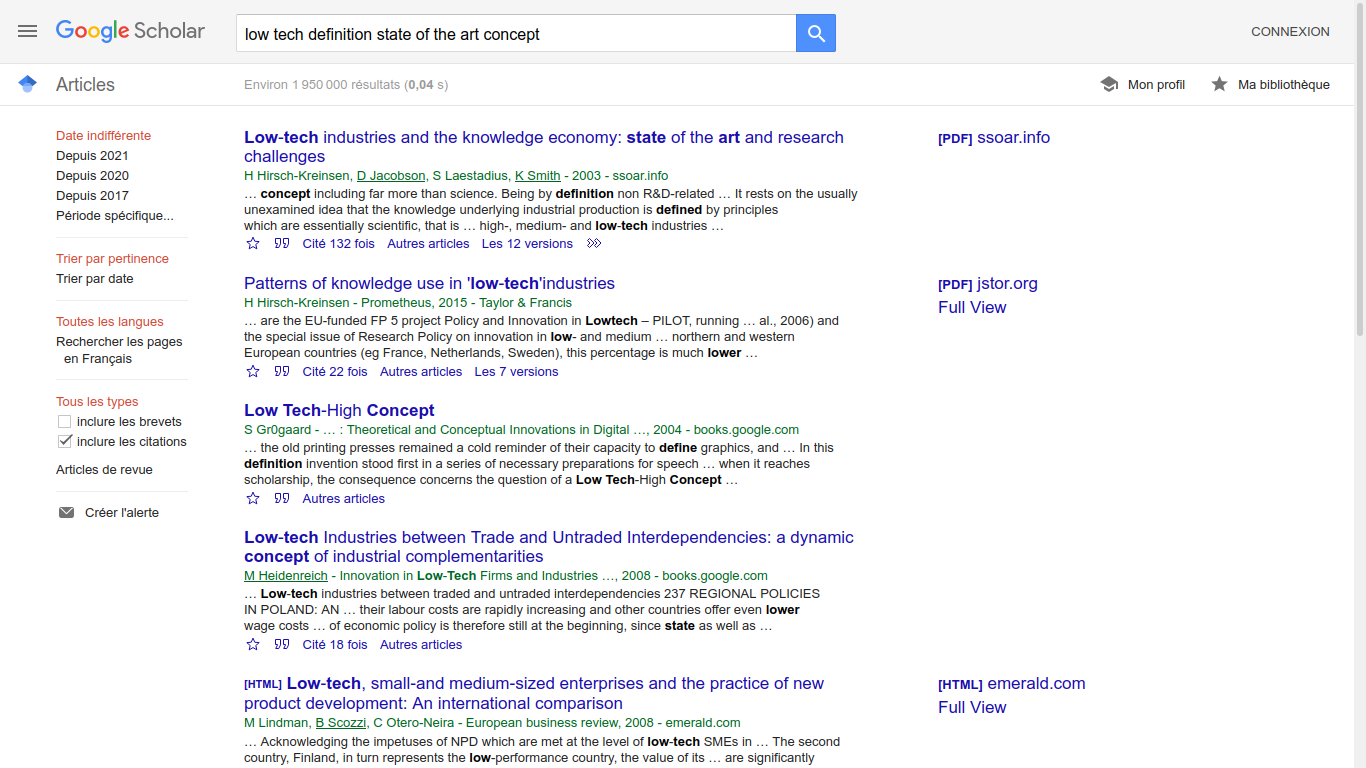Select Tous les types filter
The image size is (1366, 768).
(97, 401)
